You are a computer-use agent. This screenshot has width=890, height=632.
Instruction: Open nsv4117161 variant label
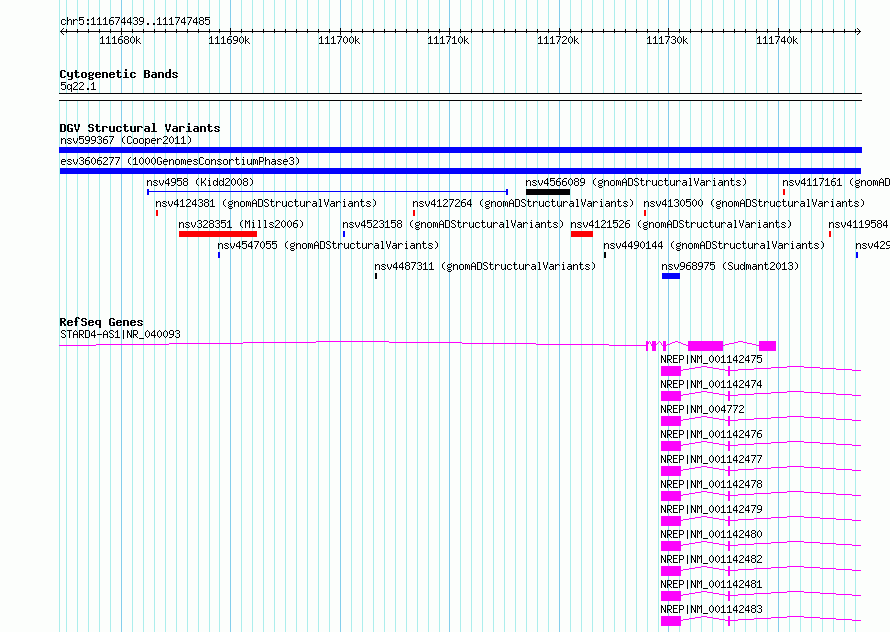coord(836,182)
